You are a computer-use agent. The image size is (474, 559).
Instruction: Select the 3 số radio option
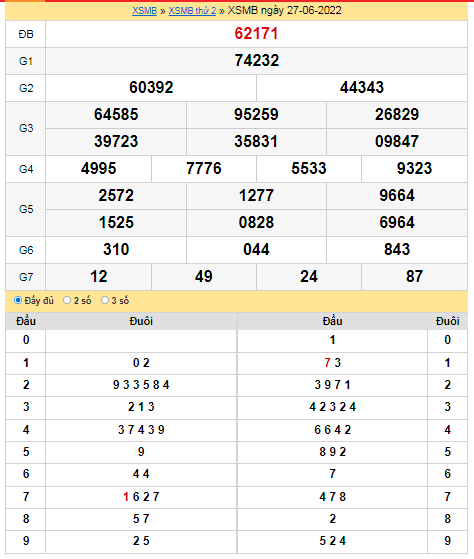(104, 300)
